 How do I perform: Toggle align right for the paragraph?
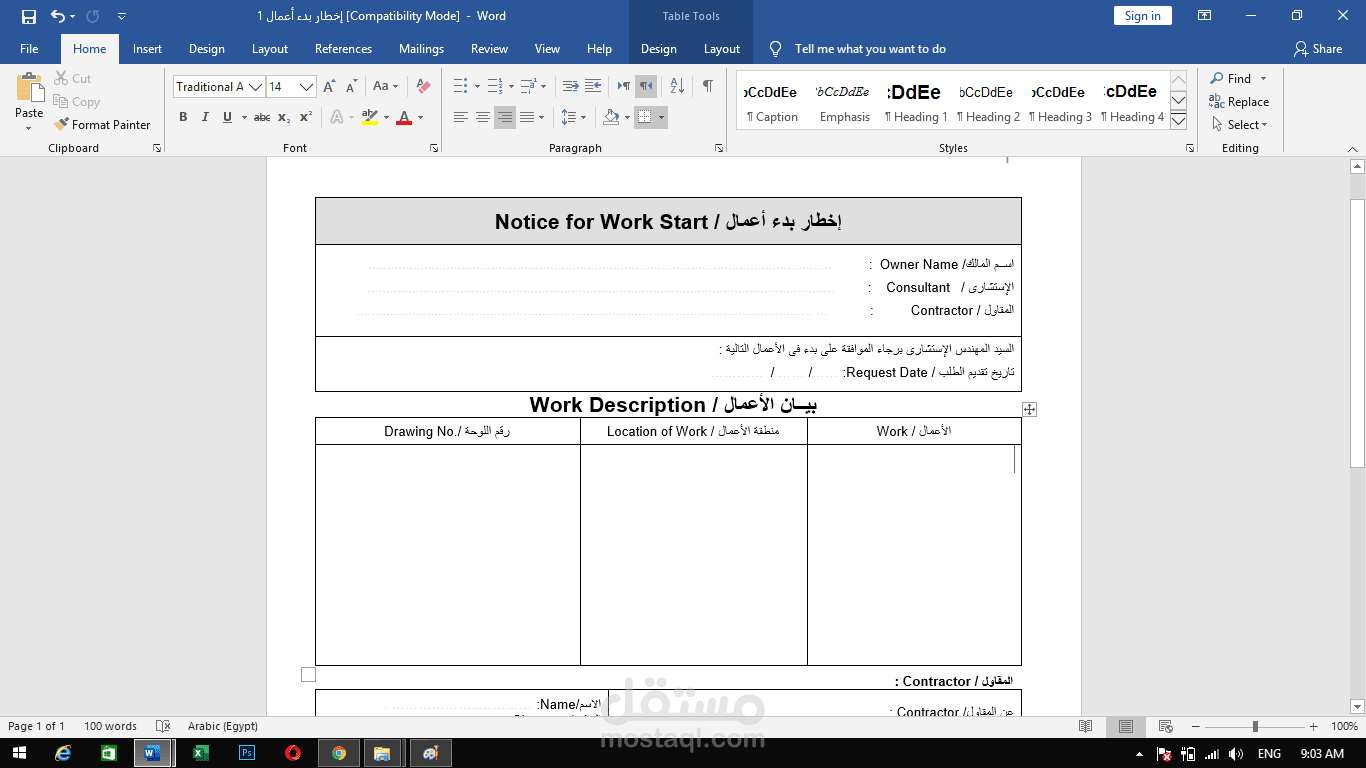click(x=505, y=117)
